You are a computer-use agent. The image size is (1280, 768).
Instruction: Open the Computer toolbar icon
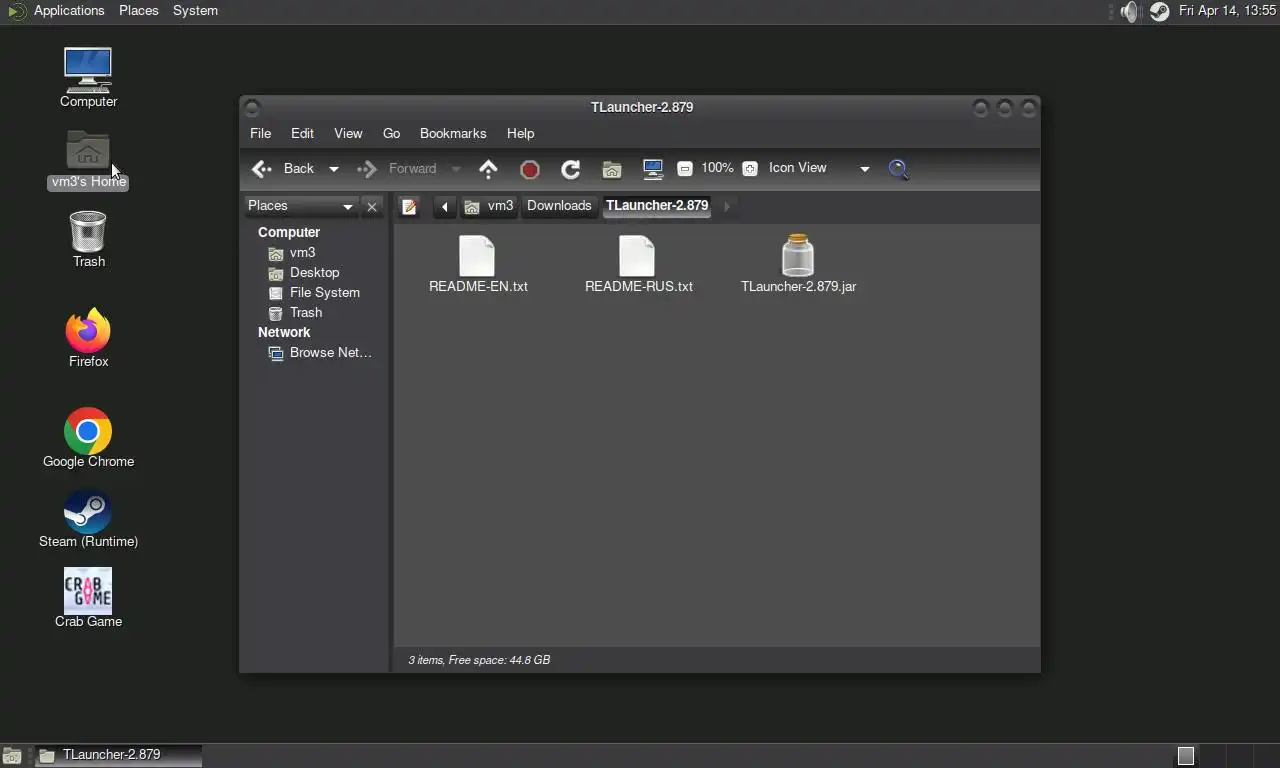[653, 169]
